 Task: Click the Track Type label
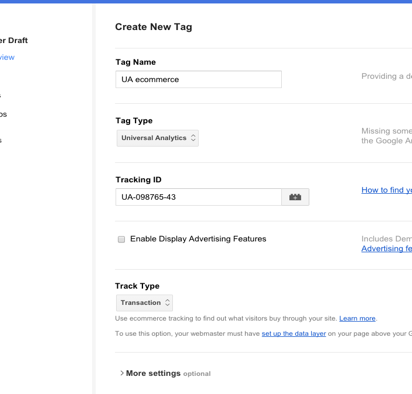point(137,286)
